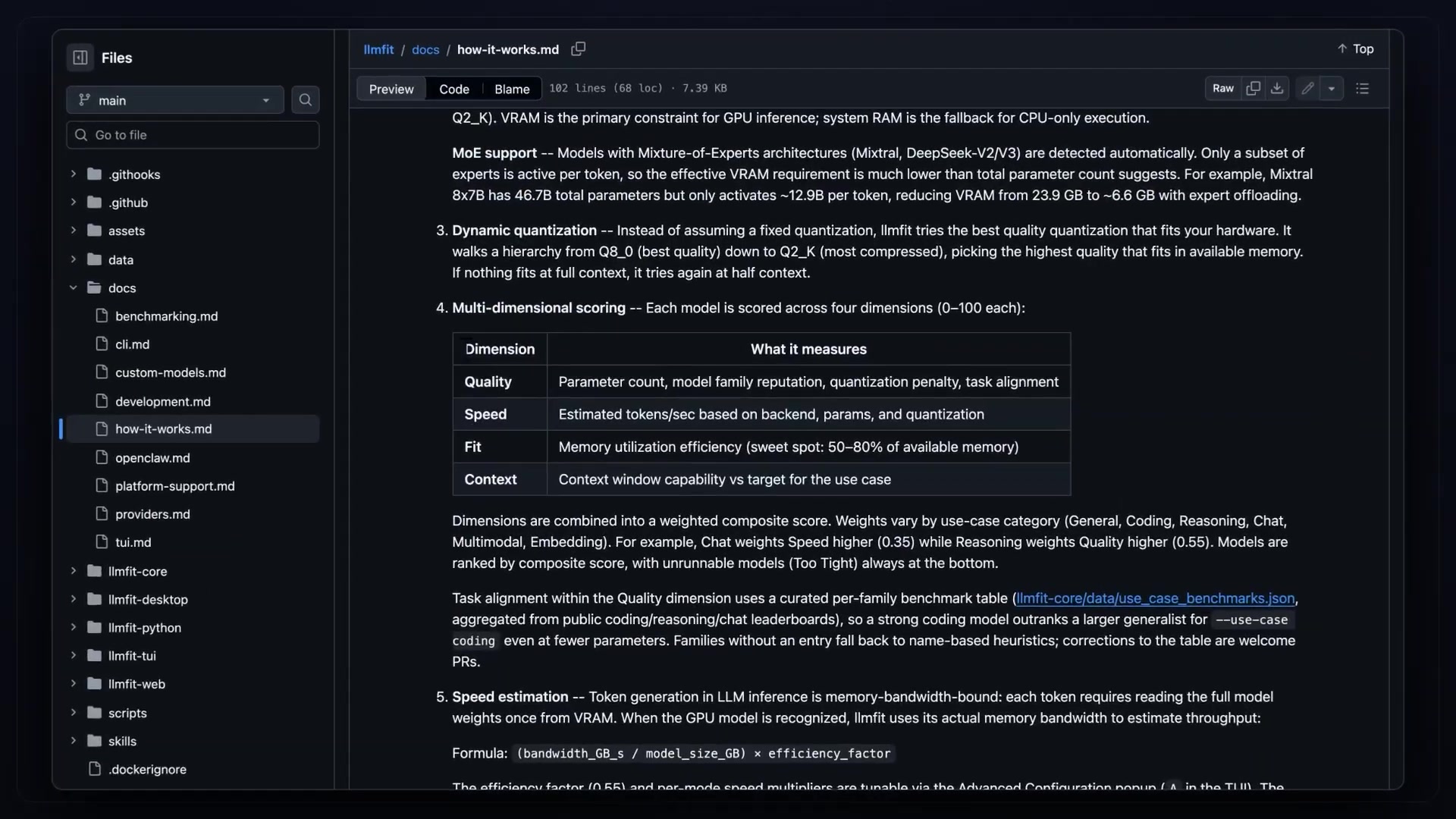Switch to the Blame tab
Image resolution: width=1456 pixels, height=819 pixels.
pos(512,89)
